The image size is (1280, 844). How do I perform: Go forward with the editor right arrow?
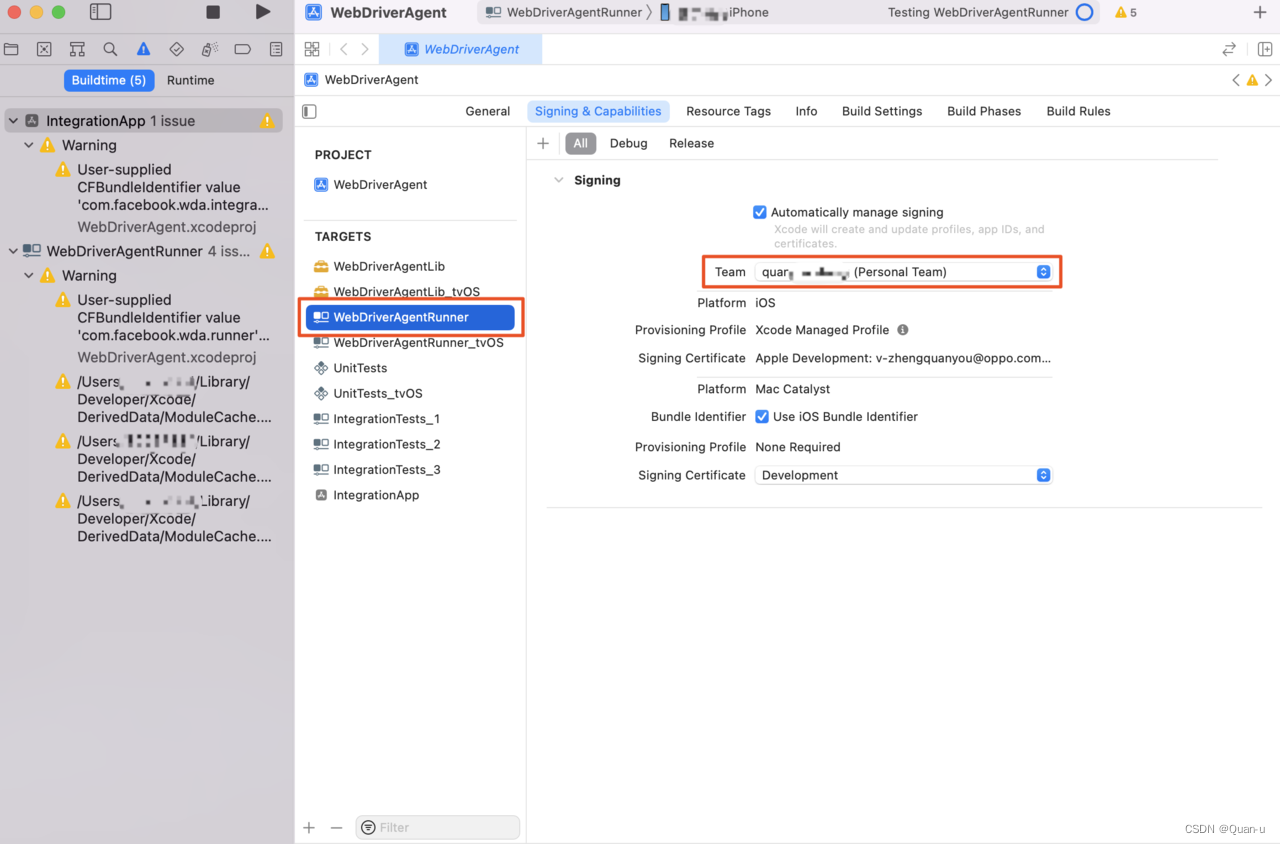(365, 49)
